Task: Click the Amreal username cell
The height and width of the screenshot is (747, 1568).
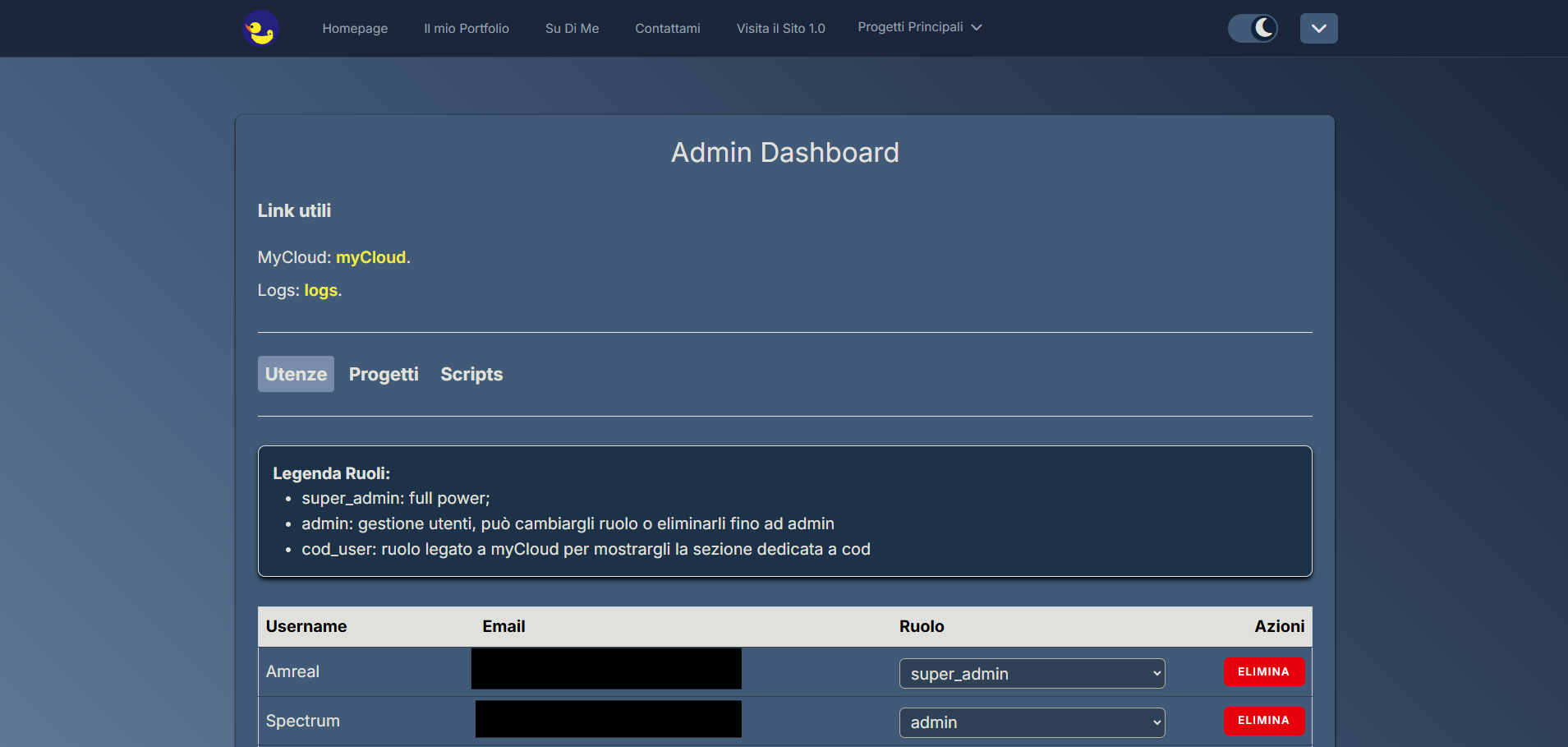Action: [292, 671]
